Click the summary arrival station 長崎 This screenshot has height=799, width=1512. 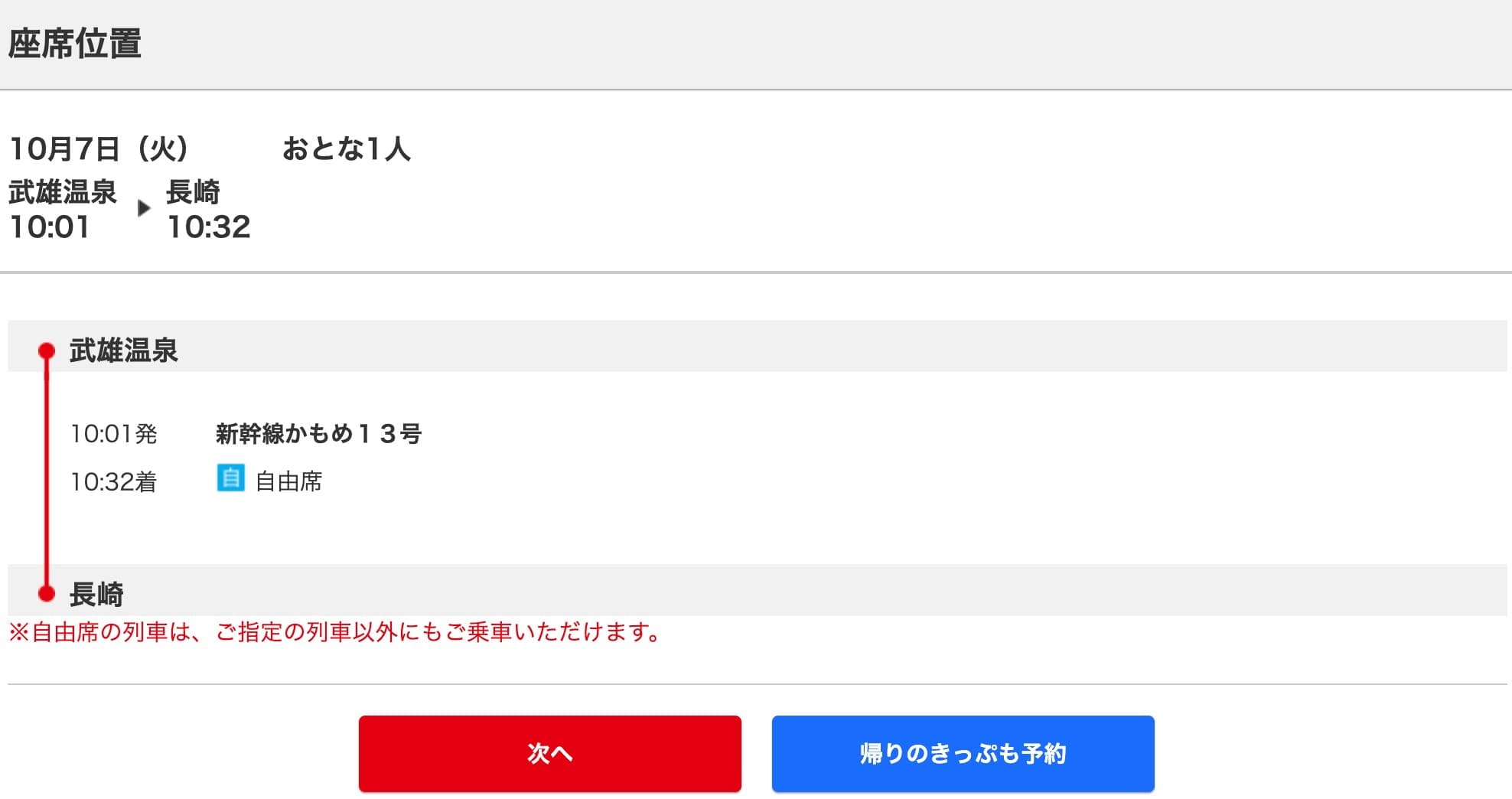(193, 191)
